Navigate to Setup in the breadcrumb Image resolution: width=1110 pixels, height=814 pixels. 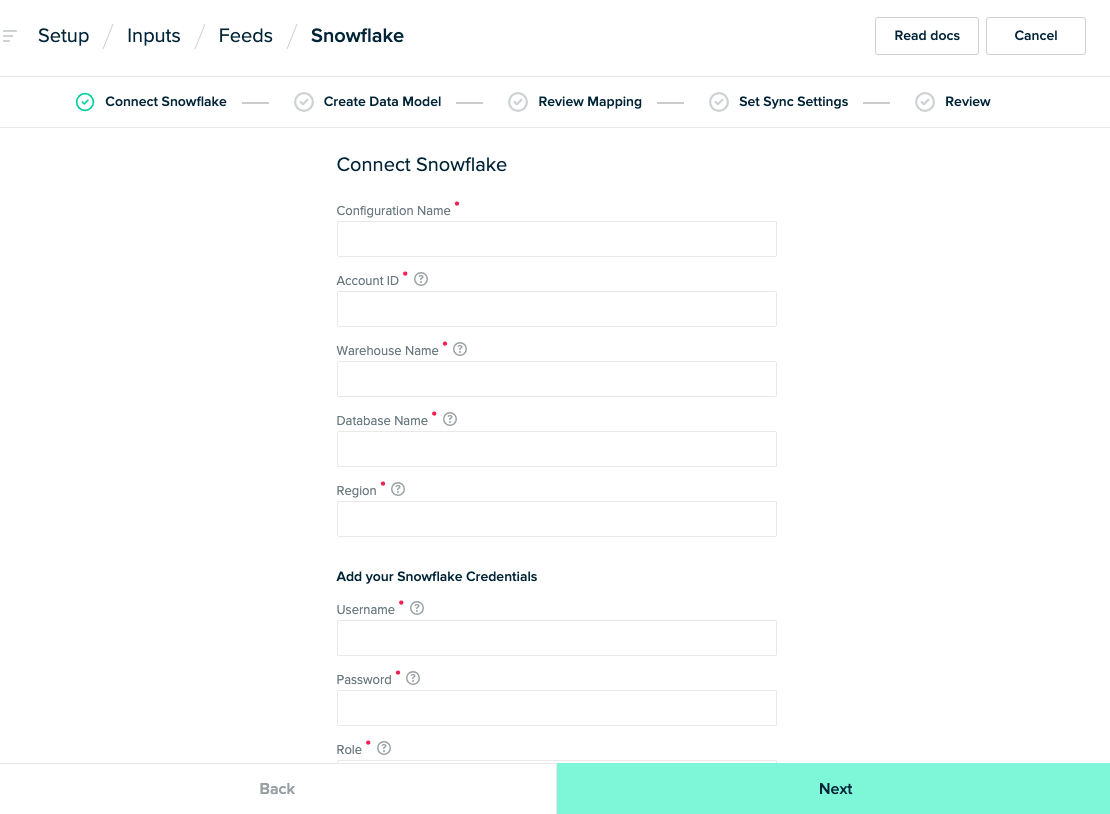(x=64, y=36)
